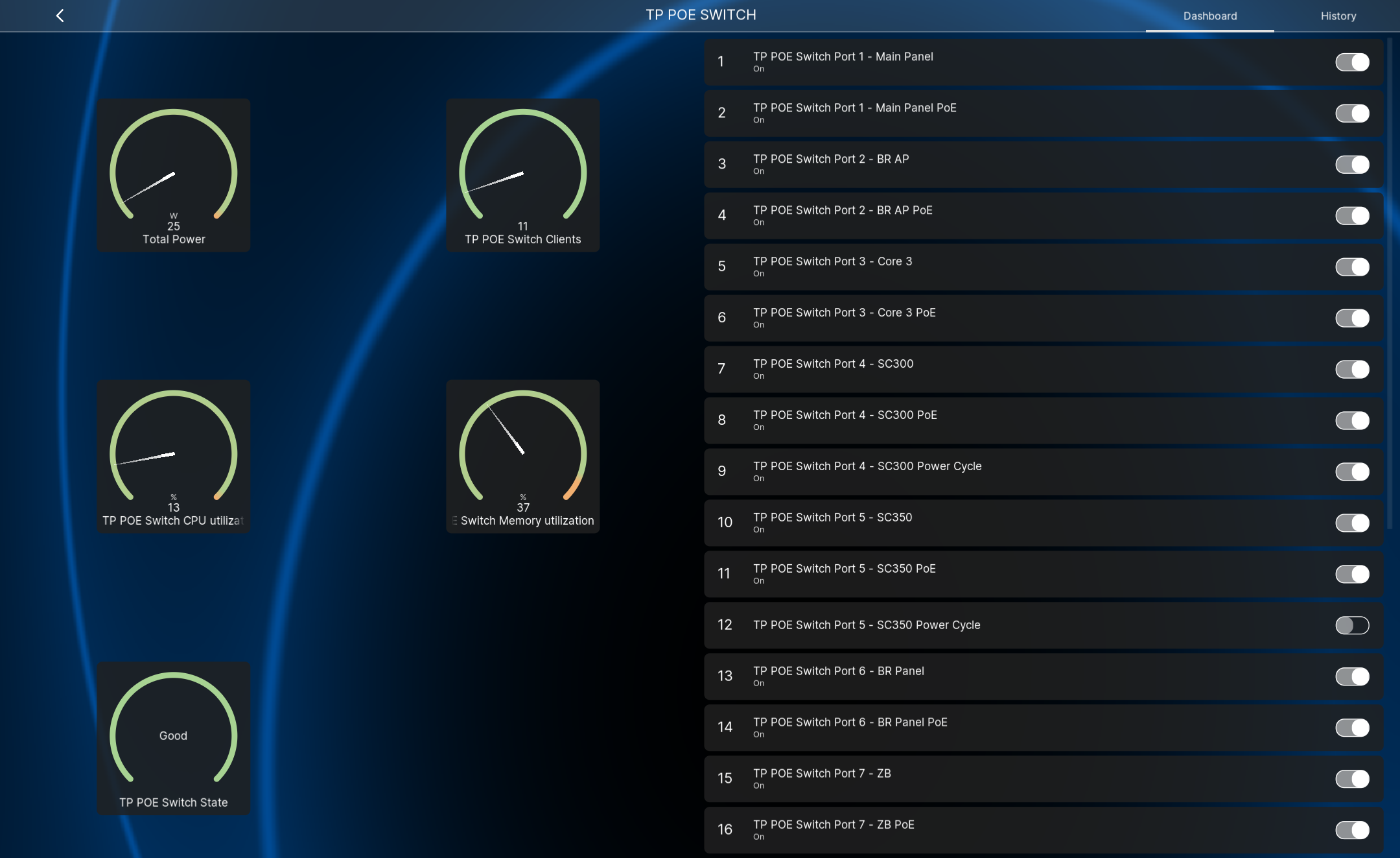Enable Port 5 SC350 Power Cycle toggle

pos(1352,625)
